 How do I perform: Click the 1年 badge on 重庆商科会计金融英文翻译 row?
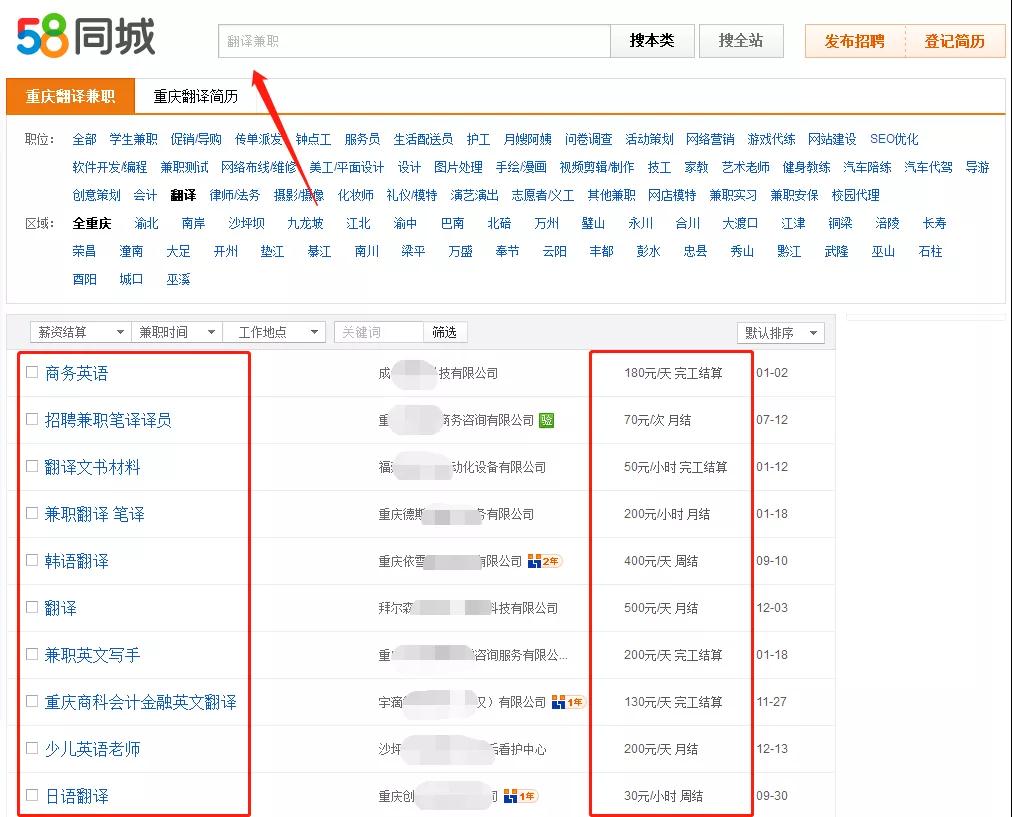pos(567,702)
